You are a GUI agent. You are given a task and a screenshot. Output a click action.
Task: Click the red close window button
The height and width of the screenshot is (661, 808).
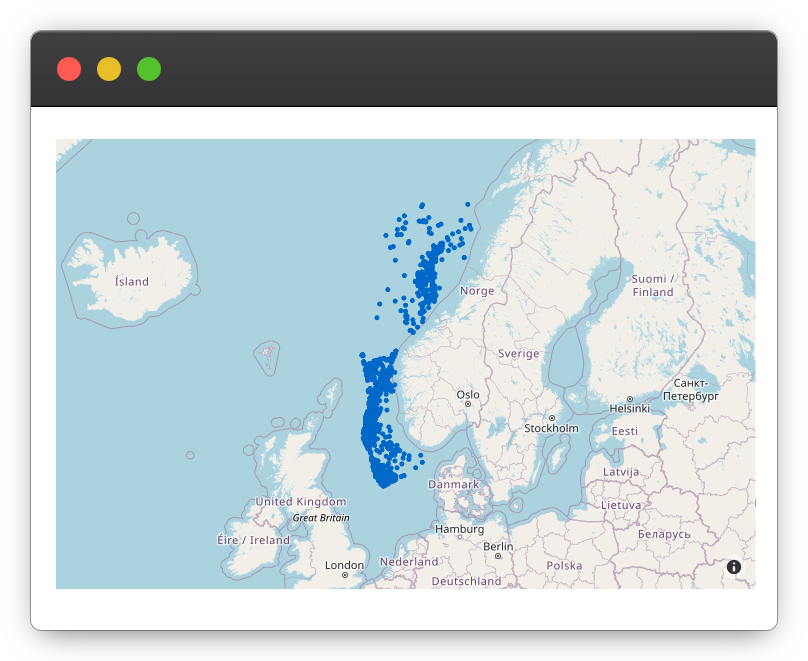coord(69,69)
